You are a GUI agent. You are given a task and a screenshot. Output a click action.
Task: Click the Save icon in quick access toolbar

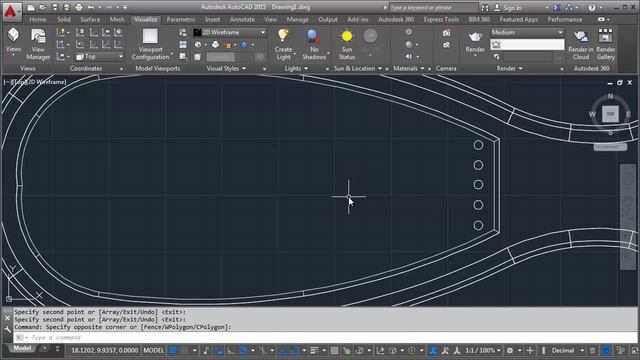coord(55,7)
